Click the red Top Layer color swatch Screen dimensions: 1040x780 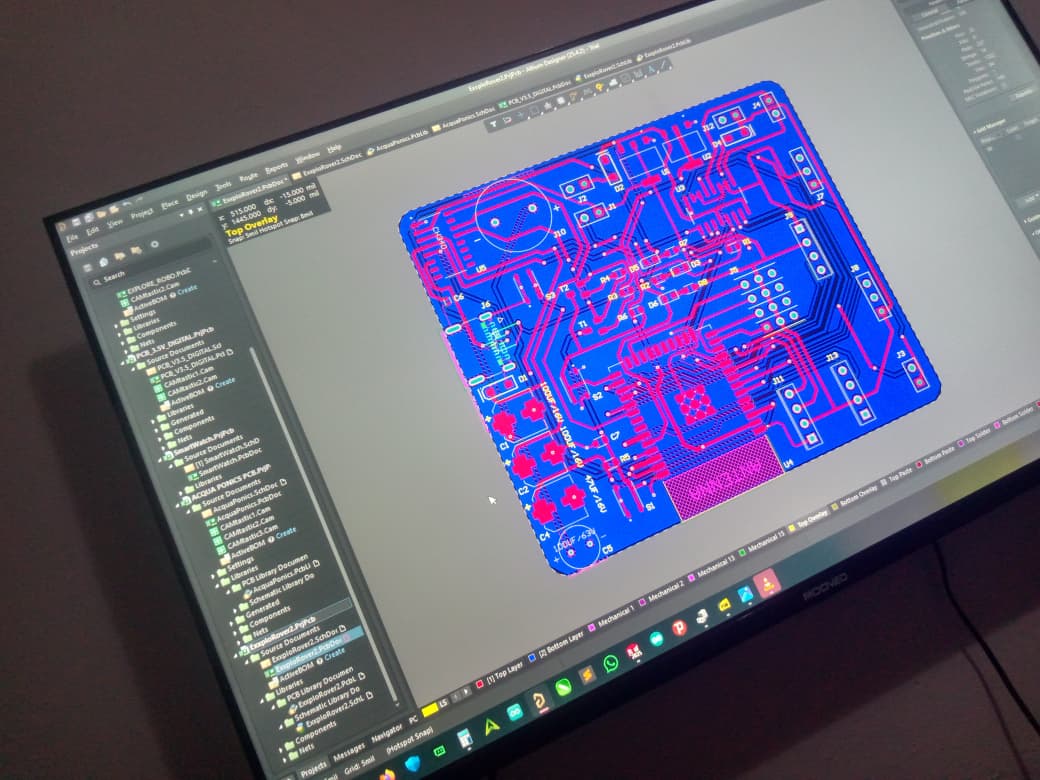tap(479, 685)
